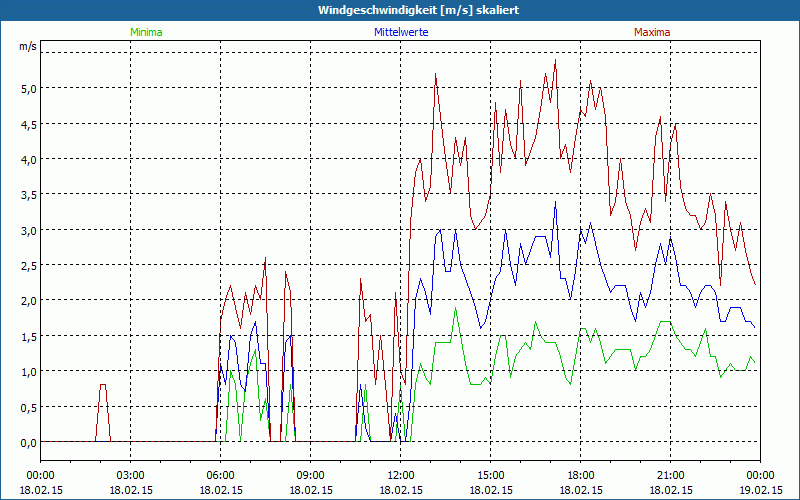Click the 4,5 y-axis value
Viewport: 800px width, 500px height.
pos(29,124)
